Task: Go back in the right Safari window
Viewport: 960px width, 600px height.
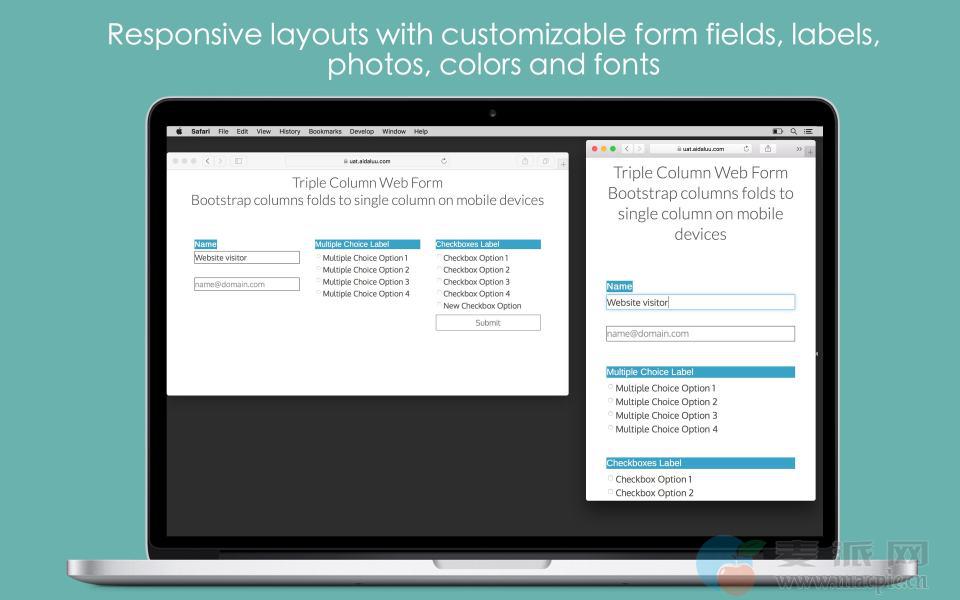Action: click(627, 149)
